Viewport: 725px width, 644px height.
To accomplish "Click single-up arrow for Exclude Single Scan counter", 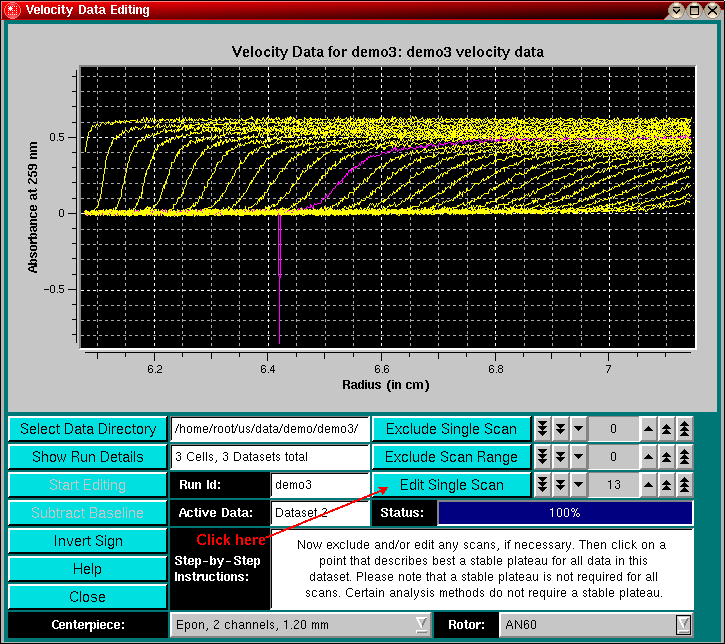I will (647, 429).
